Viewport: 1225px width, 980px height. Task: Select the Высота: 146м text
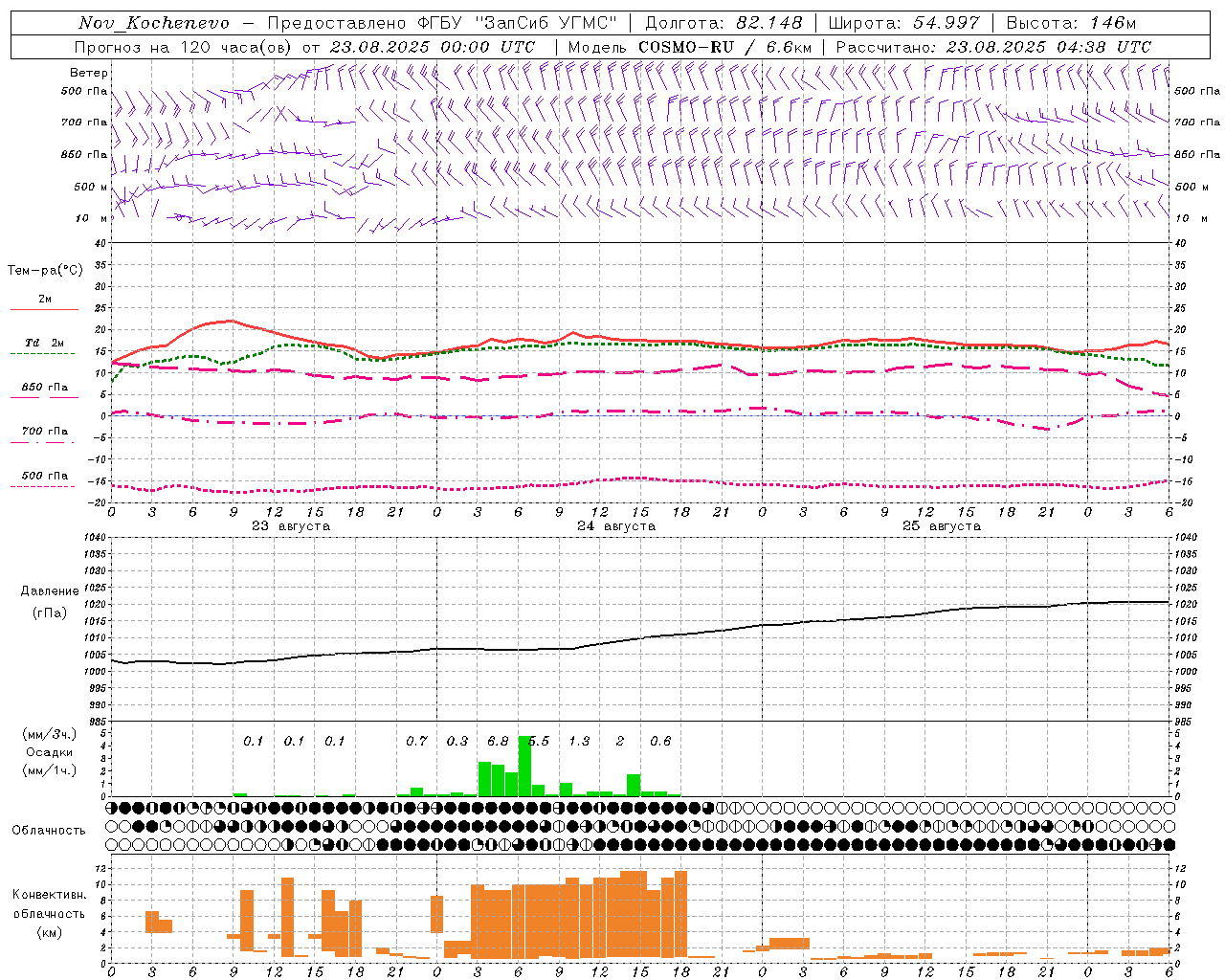pos(1071,23)
